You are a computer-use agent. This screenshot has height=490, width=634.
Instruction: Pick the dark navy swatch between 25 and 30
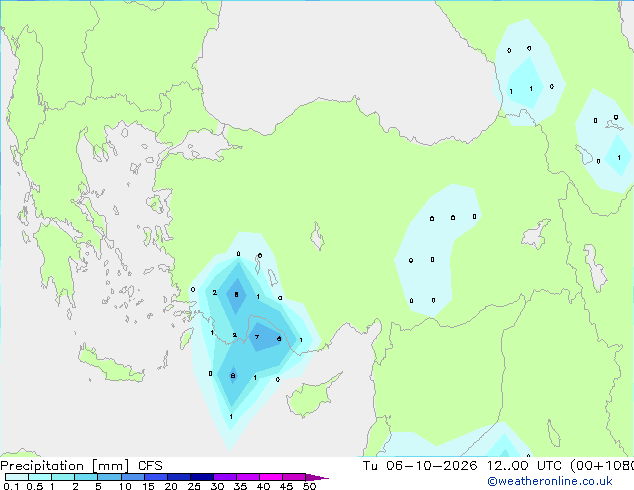pos(201,477)
